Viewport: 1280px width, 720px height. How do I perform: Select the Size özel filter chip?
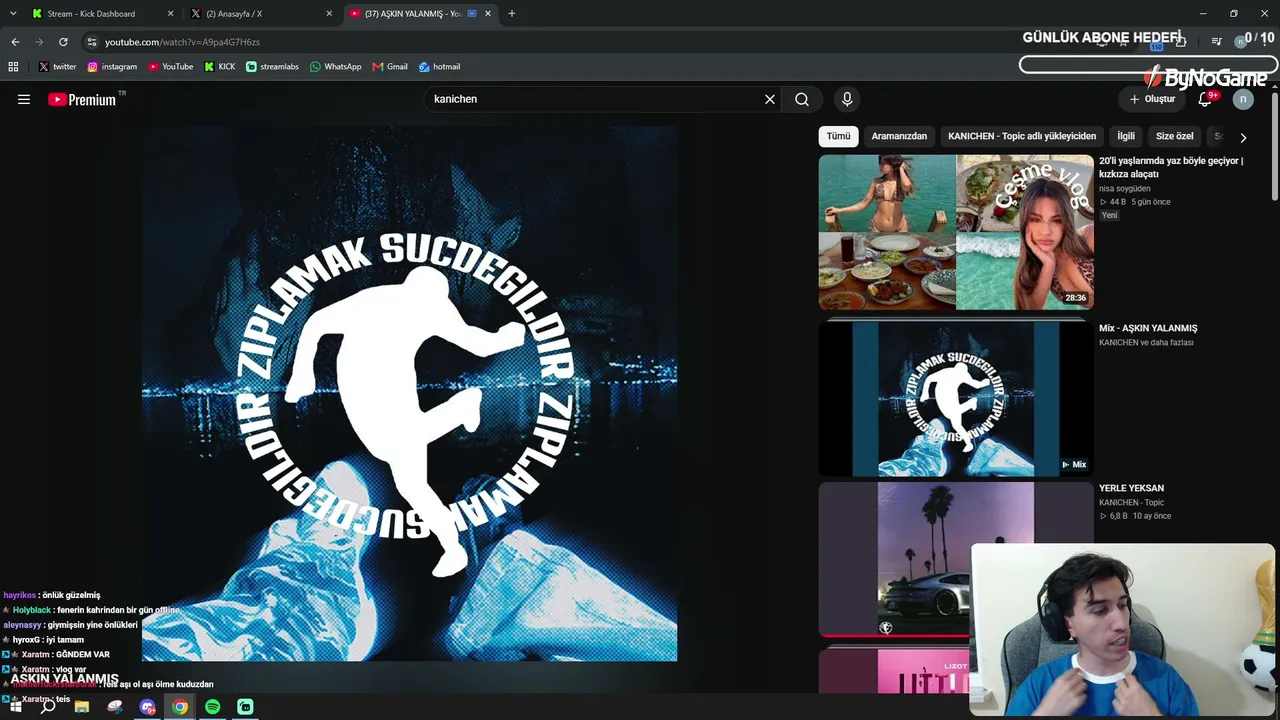pos(1175,136)
